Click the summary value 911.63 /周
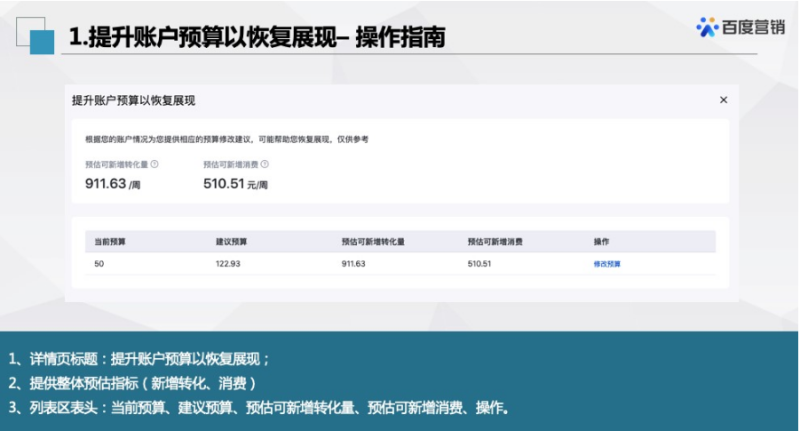Screen dimensions: 800x431 pyautogui.click(x=112, y=184)
